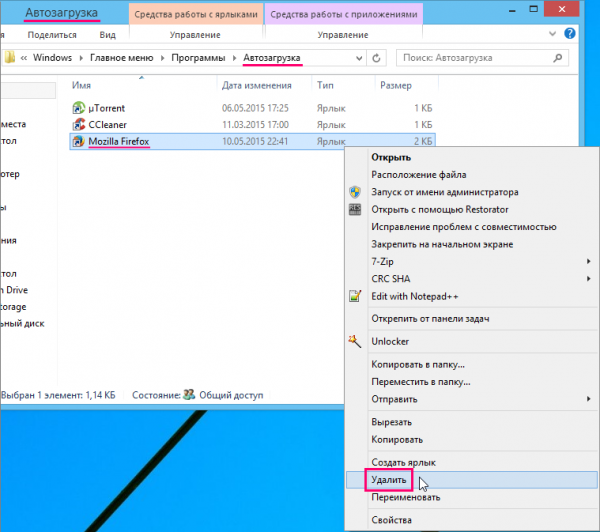Select Открыть с помощью Restorator

pyautogui.click(x=440, y=210)
